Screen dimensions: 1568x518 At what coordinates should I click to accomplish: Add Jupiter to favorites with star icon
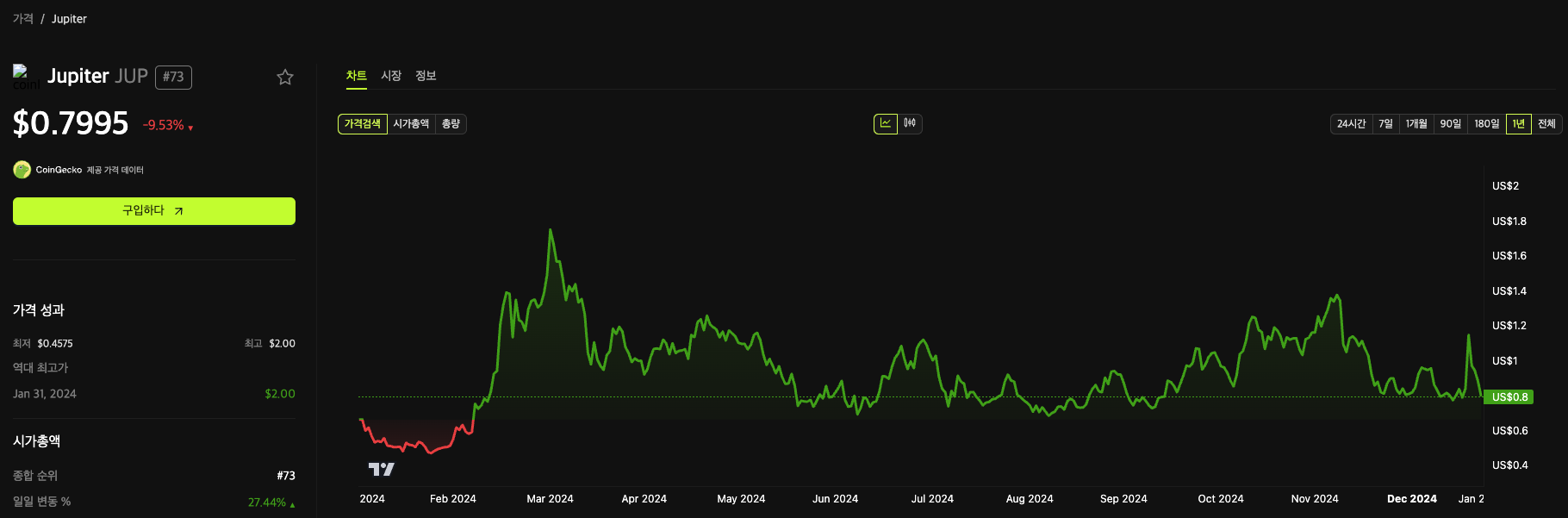[x=285, y=77]
